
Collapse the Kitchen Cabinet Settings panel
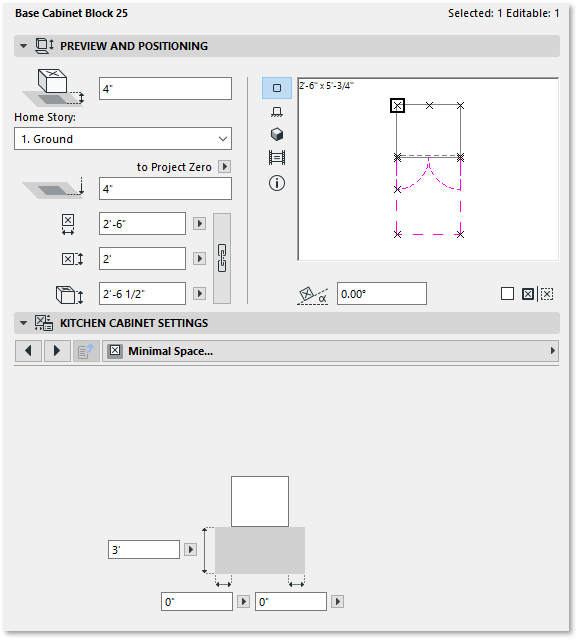(x=23, y=323)
